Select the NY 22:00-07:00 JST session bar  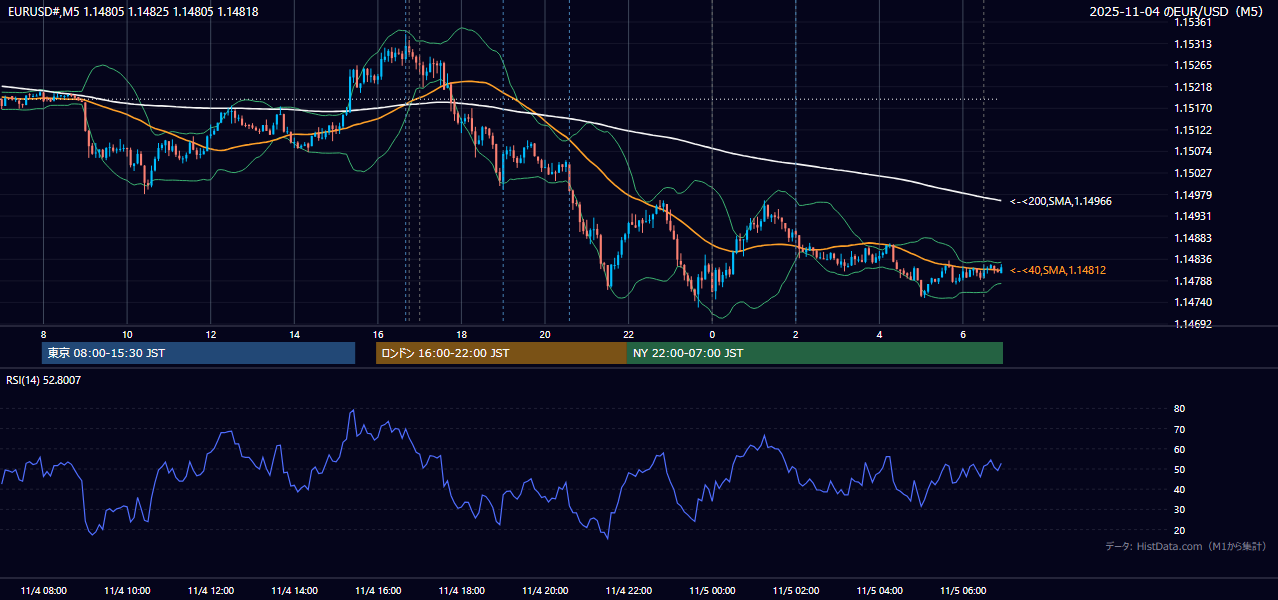tap(815, 353)
